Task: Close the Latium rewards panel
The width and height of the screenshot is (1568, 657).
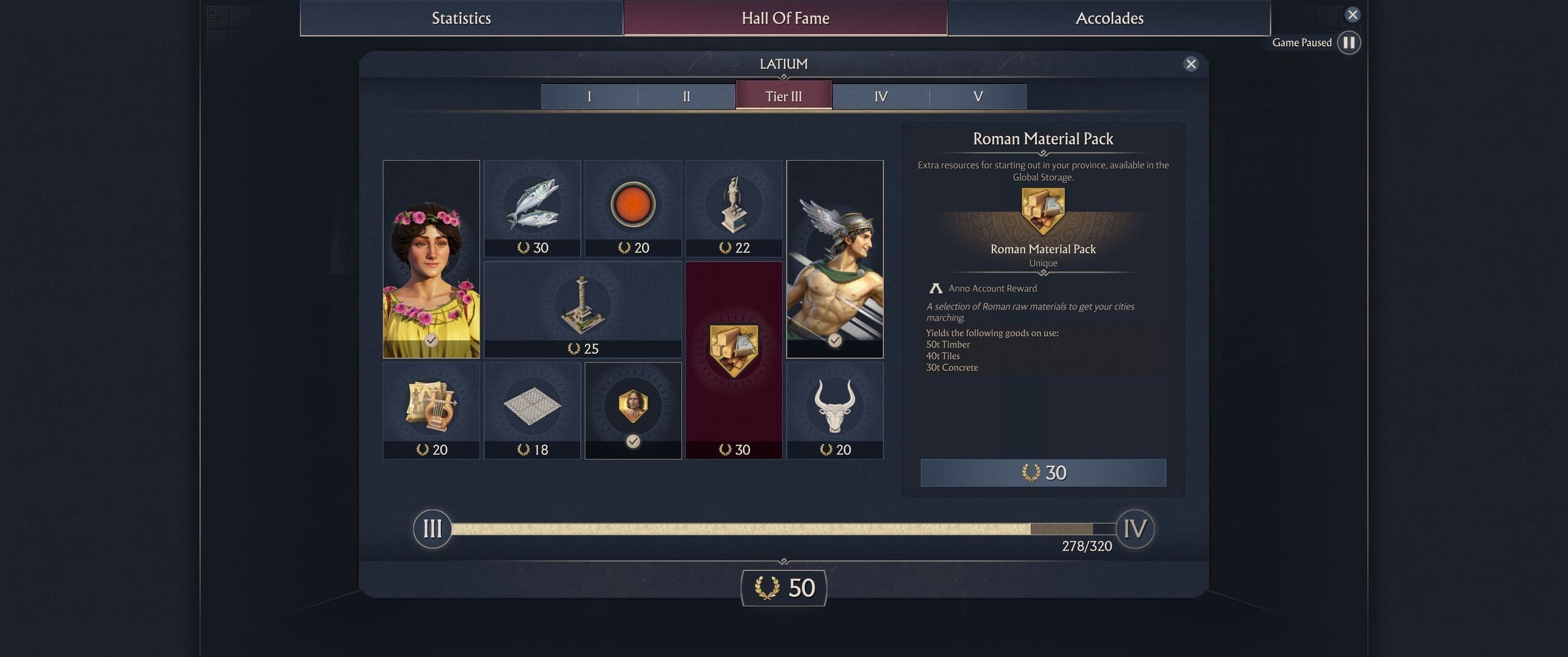Action: point(1191,64)
